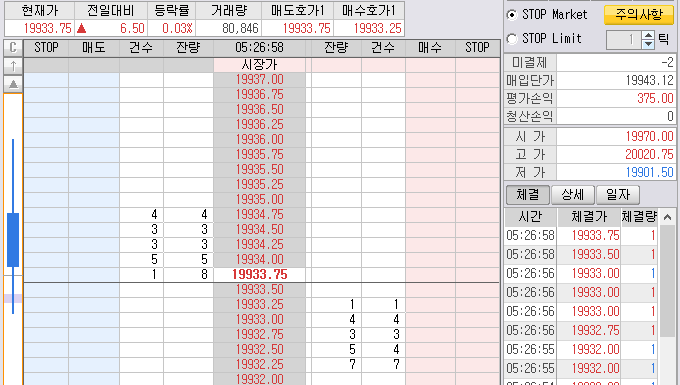
Task: Click price 19933.00 in the ladder
Action: [259, 320]
